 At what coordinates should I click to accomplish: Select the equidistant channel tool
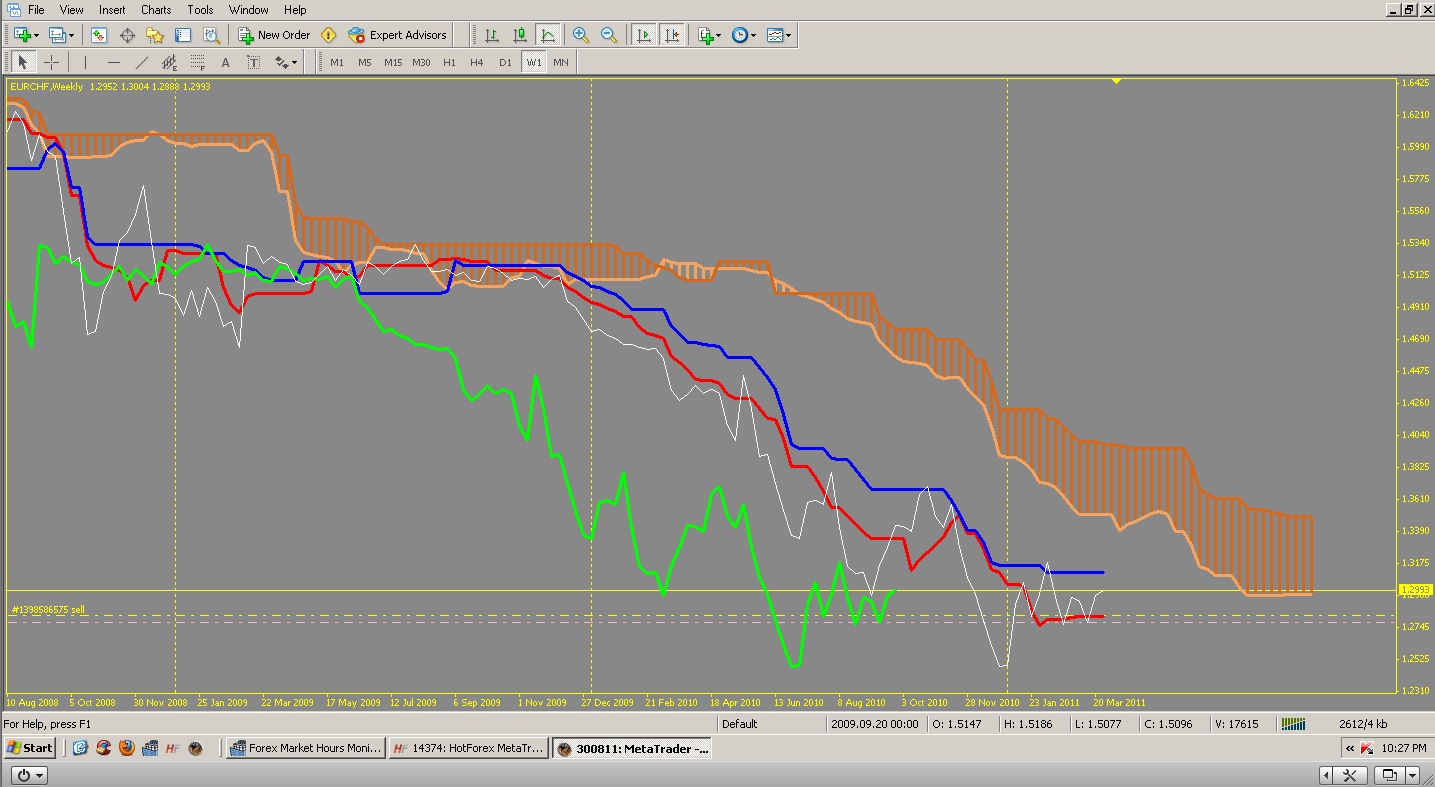click(x=170, y=62)
